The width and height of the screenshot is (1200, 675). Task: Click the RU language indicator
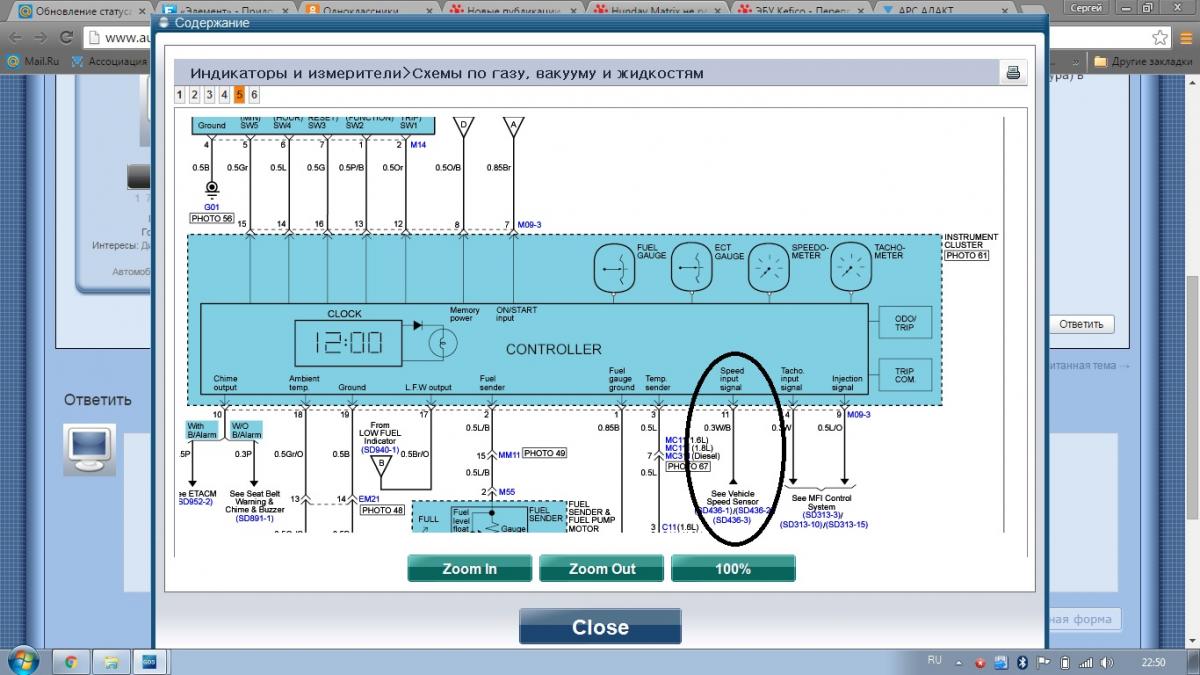[935, 661]
